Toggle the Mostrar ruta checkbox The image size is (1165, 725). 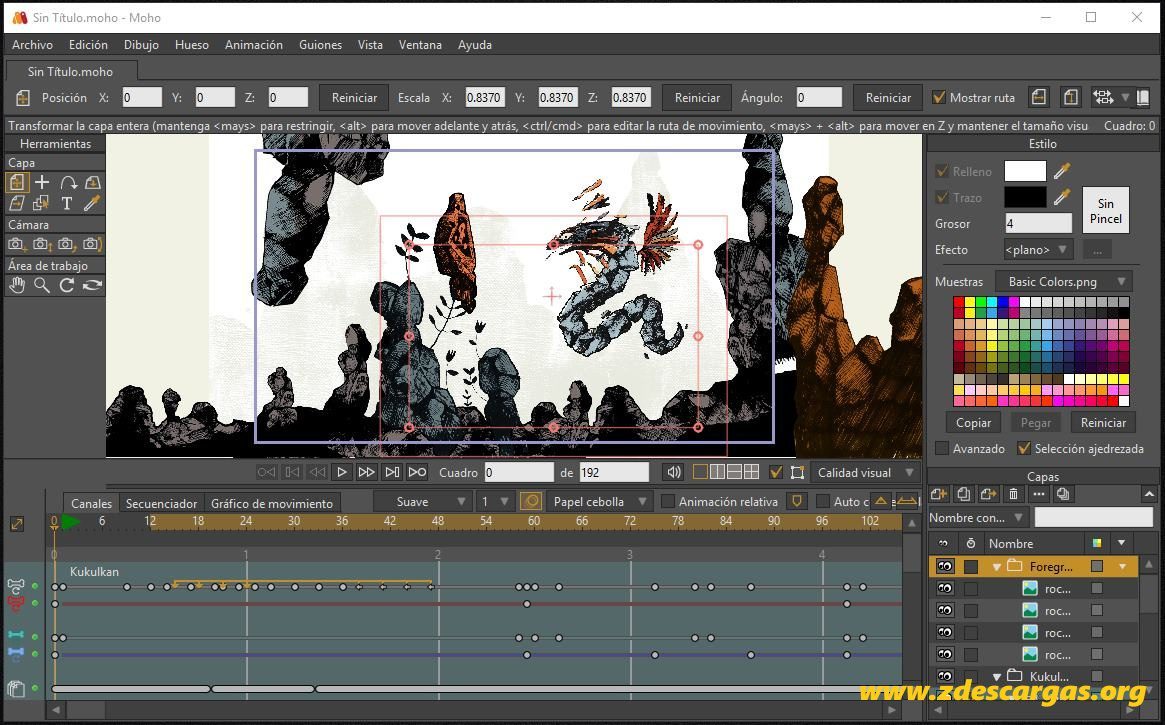939,97
